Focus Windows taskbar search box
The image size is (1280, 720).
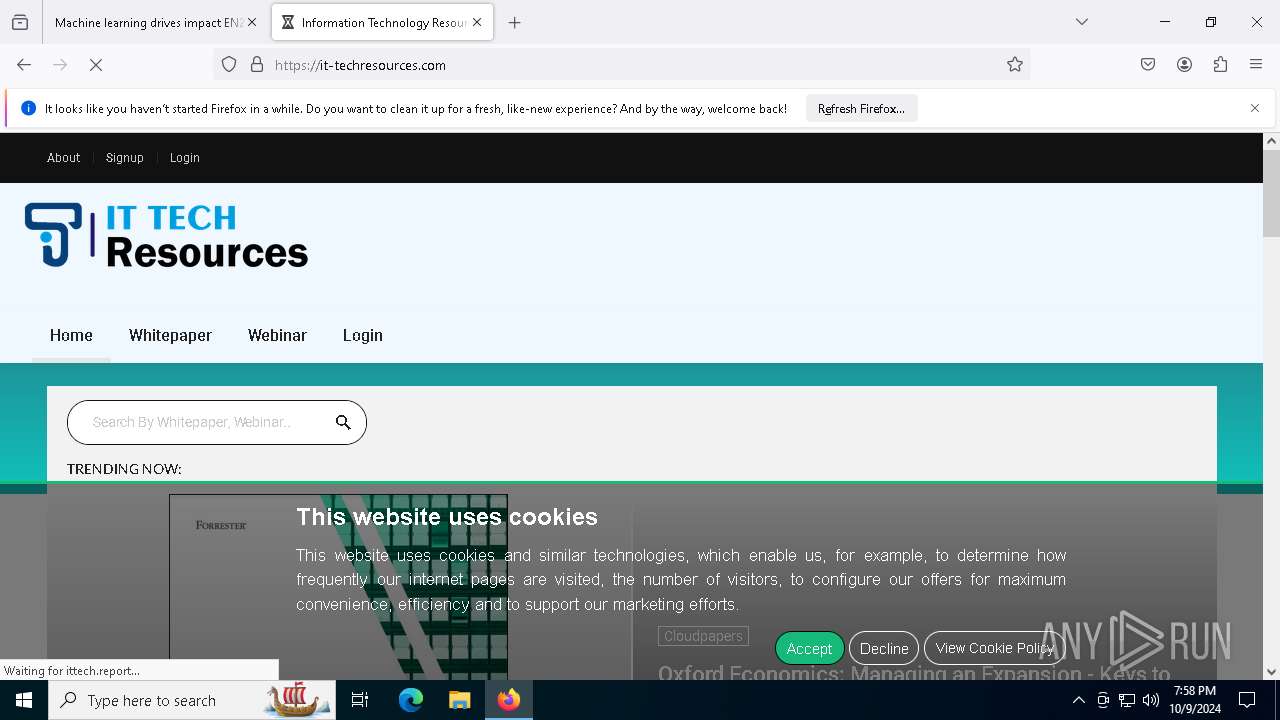(193, 700)
